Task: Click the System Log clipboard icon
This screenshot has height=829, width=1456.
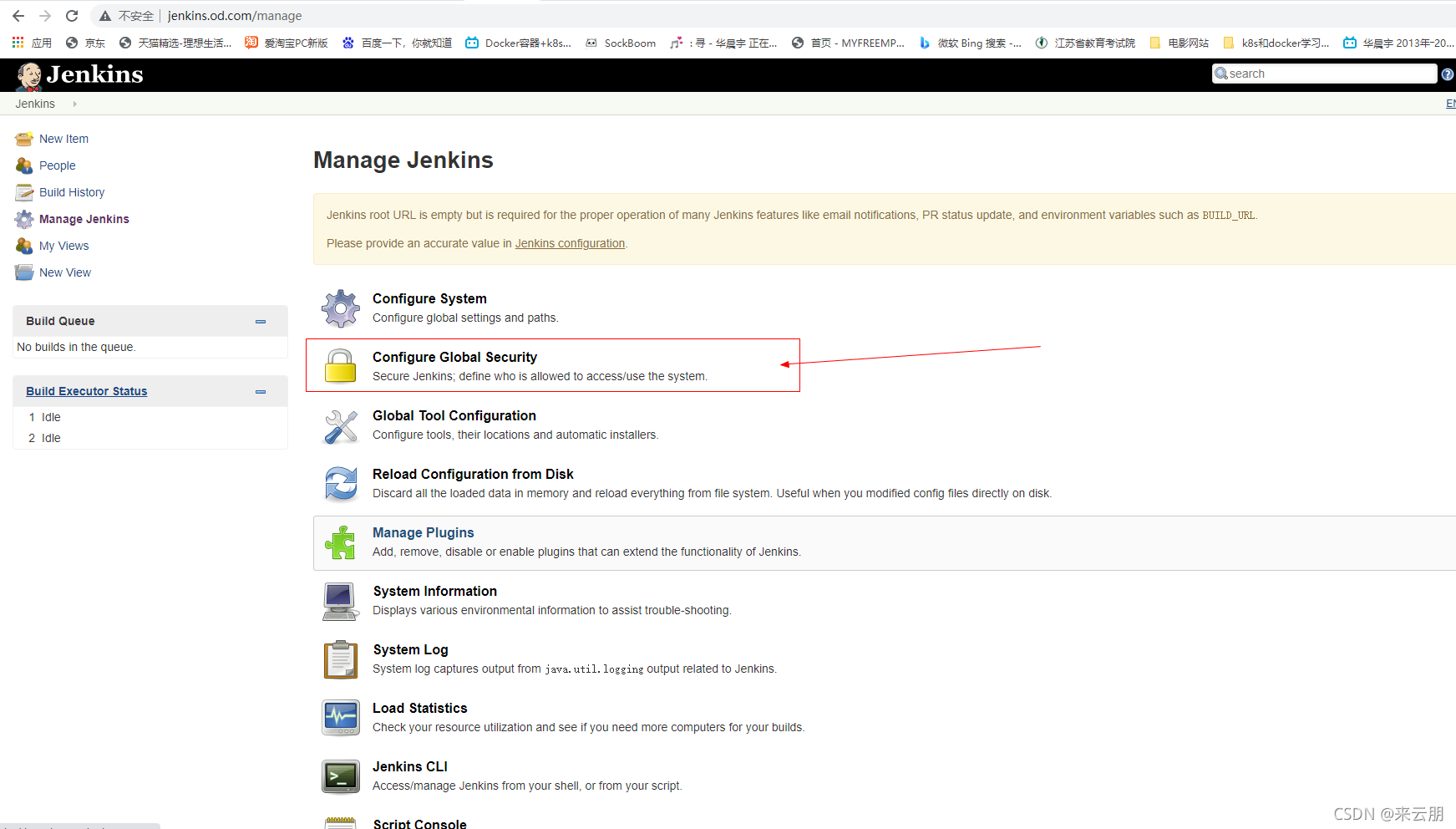Action: pos(341,659)
